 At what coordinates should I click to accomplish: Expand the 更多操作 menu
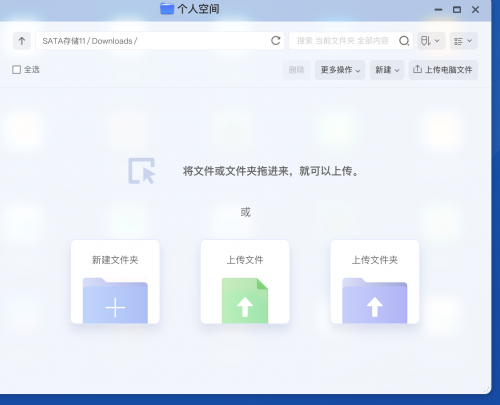pyautogui.click(x=340, y=70)
